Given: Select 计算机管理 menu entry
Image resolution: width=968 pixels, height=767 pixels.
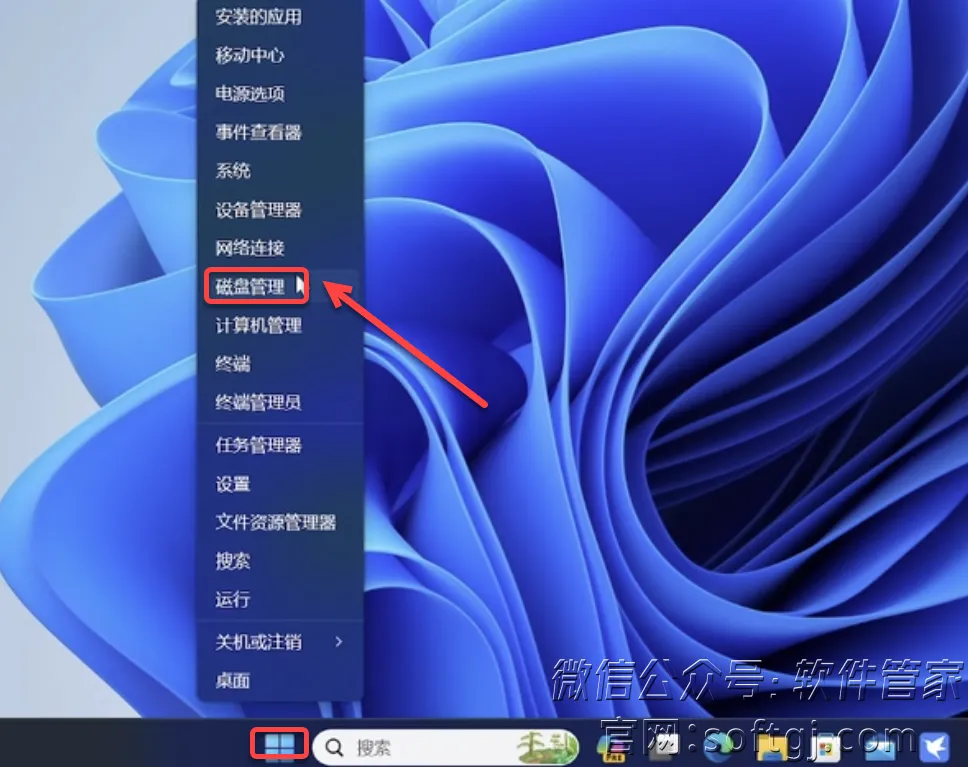Looking at the screenshot, I should pyautogui.click(x=280, y=325).
